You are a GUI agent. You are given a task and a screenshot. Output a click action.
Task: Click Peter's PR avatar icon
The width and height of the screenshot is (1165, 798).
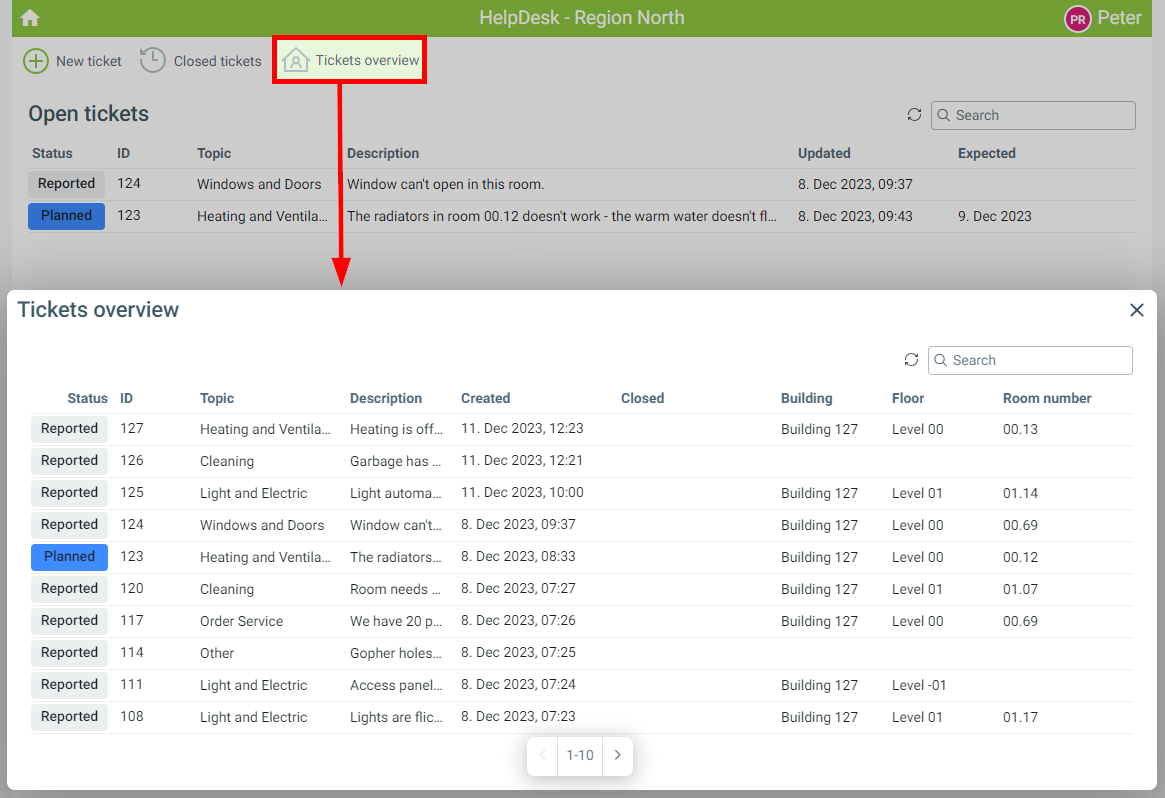[x=1077, y=18]
